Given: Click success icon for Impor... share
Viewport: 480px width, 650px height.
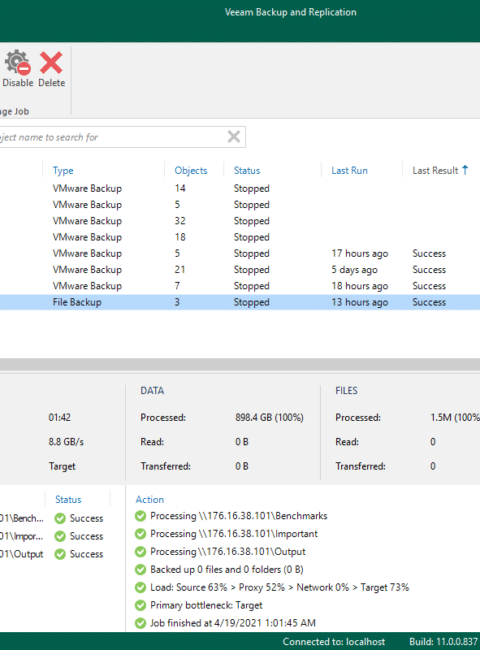Looking at the screenshot, I should click(x=60, y=536).
